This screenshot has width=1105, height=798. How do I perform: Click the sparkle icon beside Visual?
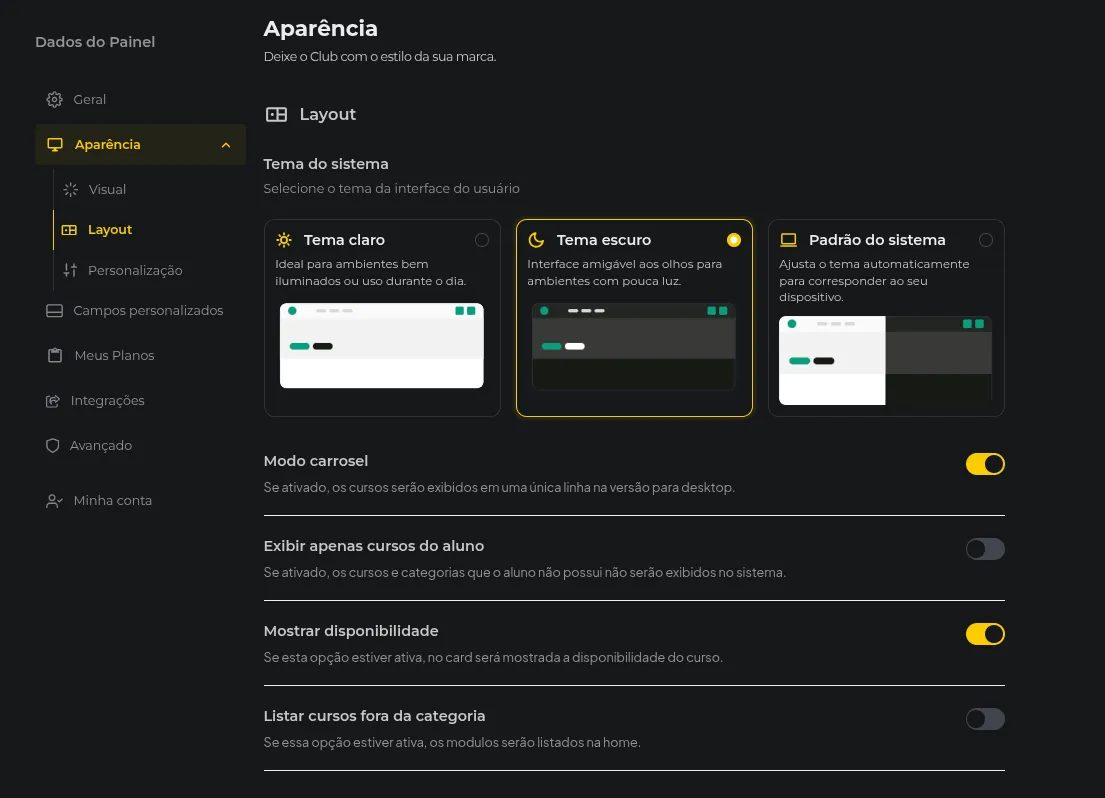70,190
